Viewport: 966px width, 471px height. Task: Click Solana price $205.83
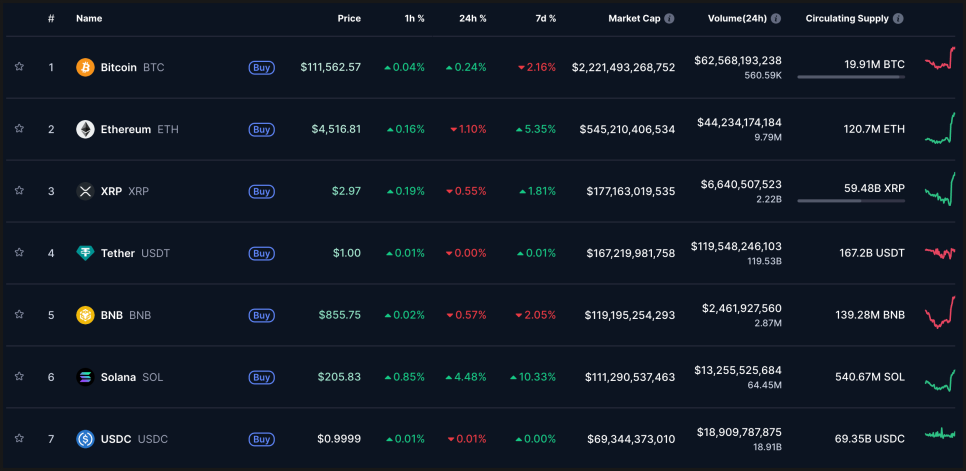(339, 377)
